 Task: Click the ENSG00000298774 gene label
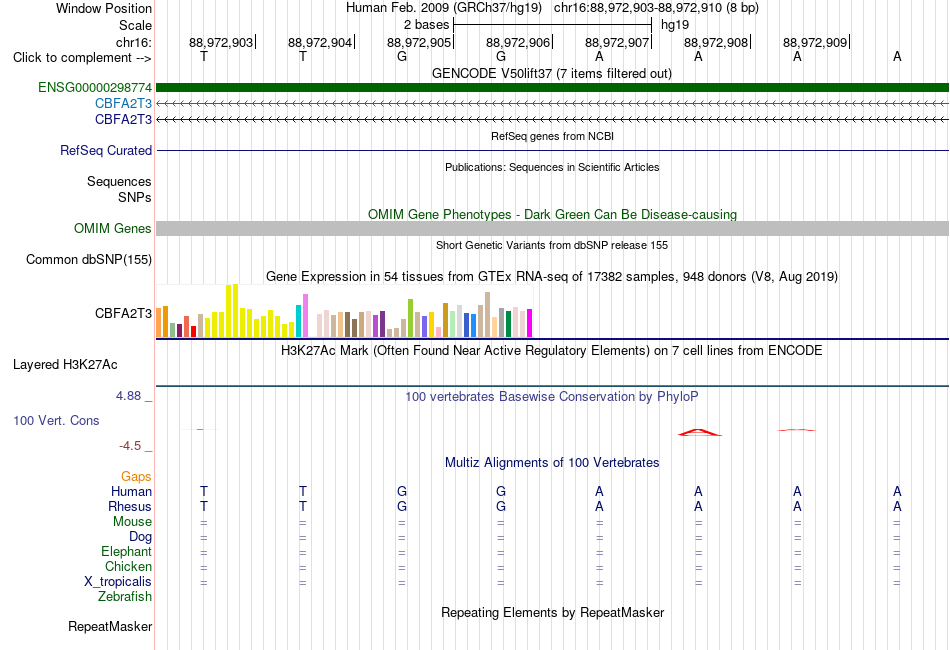95,88
